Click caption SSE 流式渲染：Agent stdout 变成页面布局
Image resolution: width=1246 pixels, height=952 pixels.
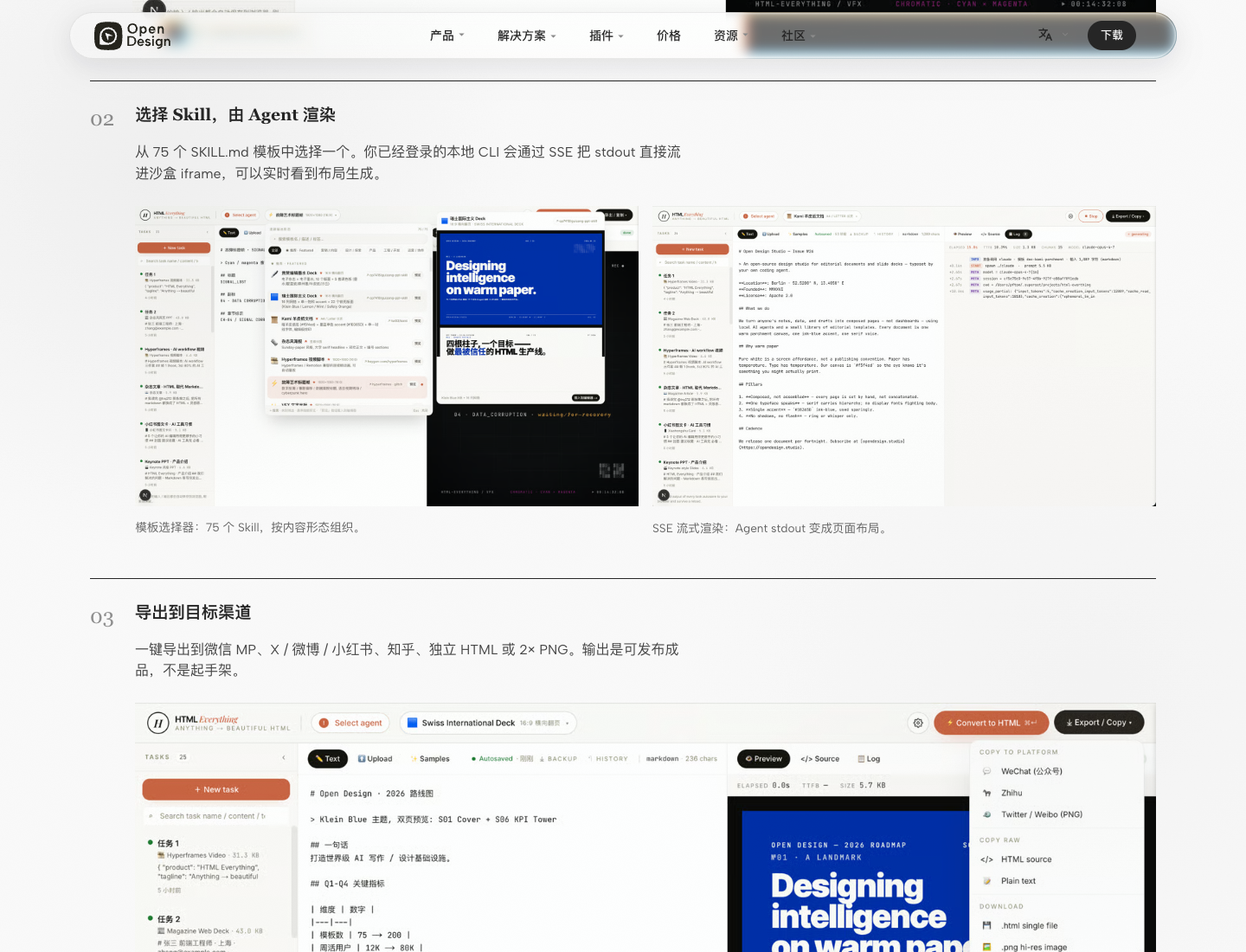pyautogui.click(x=771, y=528)
